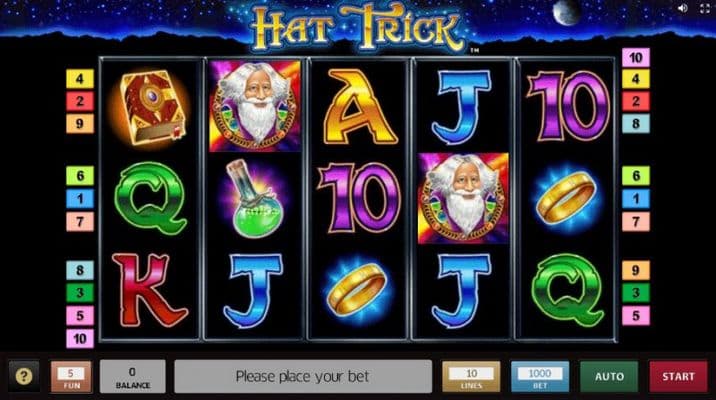The height and width of the screenshot is (400, 716).
Task: Select the golden A symbol on reel three
Action: click(359, 107)
